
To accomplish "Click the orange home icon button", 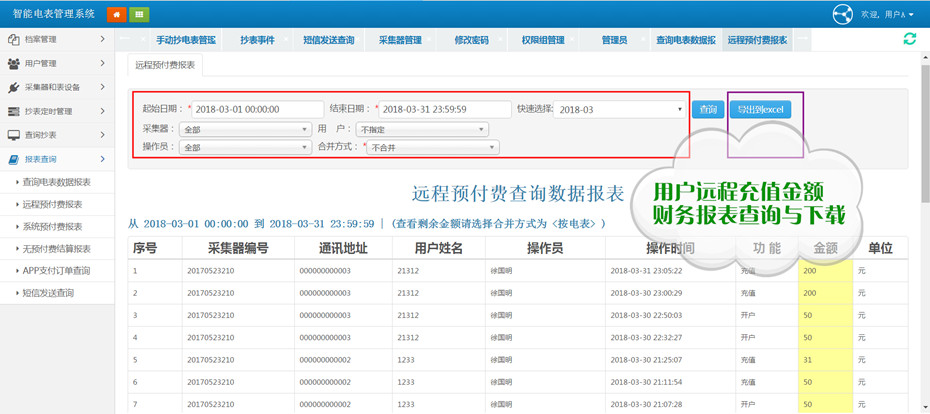I will (116, 14).
